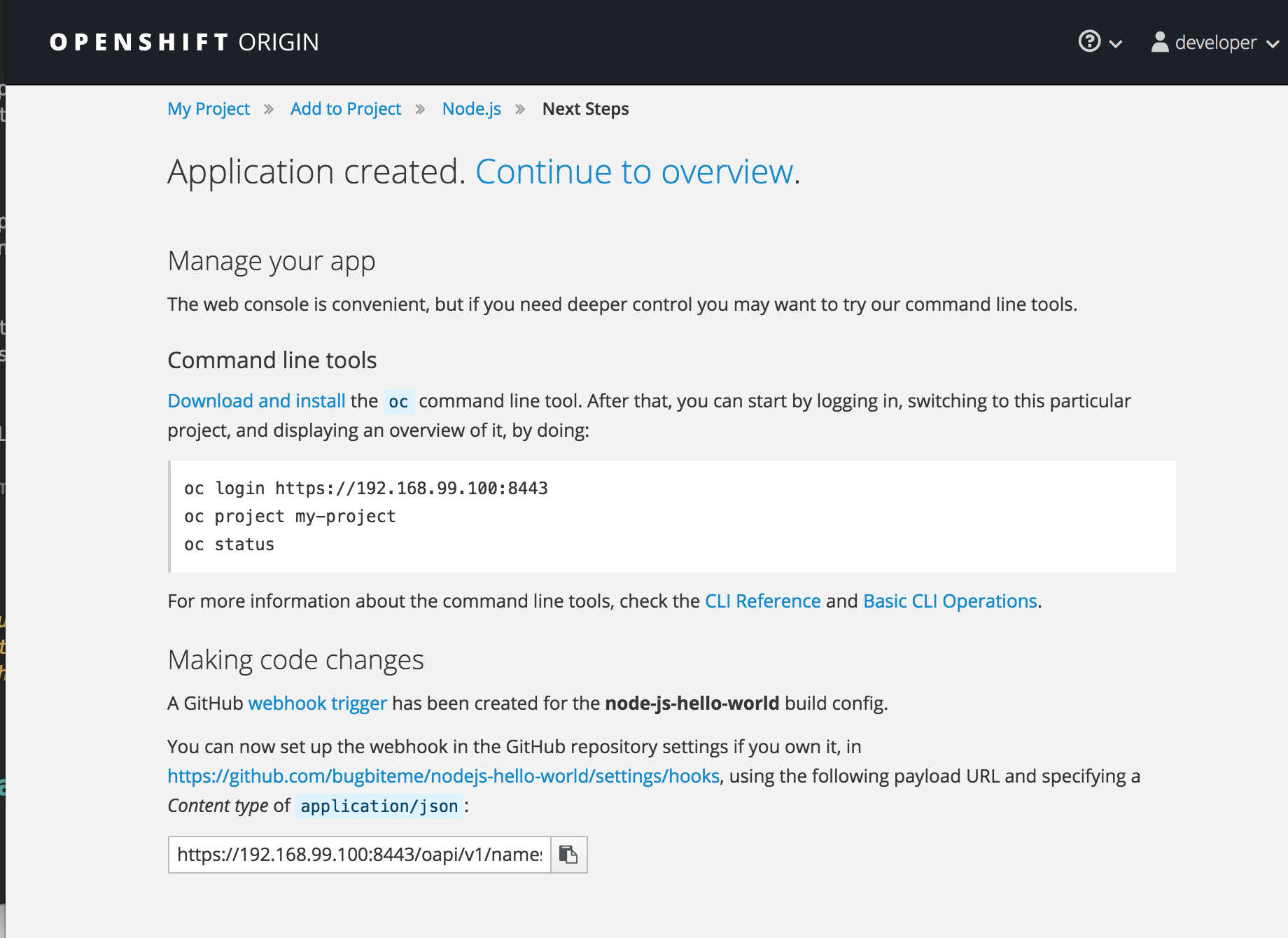Image resolution: width=1288 pixels, height=938 pixels.
Task: Click the developer username label
Action: point(1215,43)
